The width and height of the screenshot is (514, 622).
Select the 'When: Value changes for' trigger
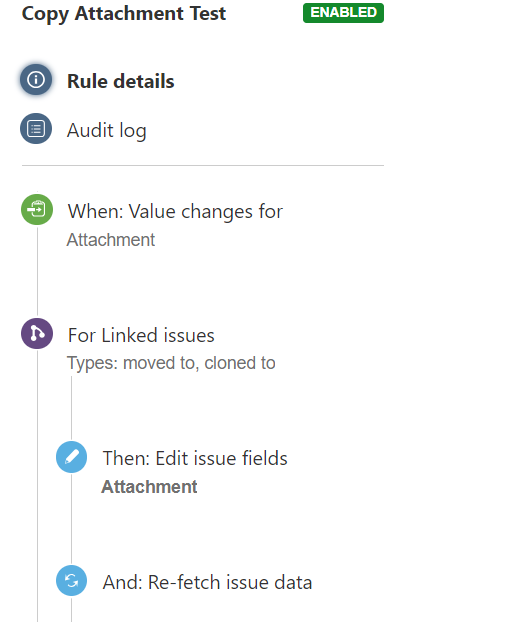point(175,211)
